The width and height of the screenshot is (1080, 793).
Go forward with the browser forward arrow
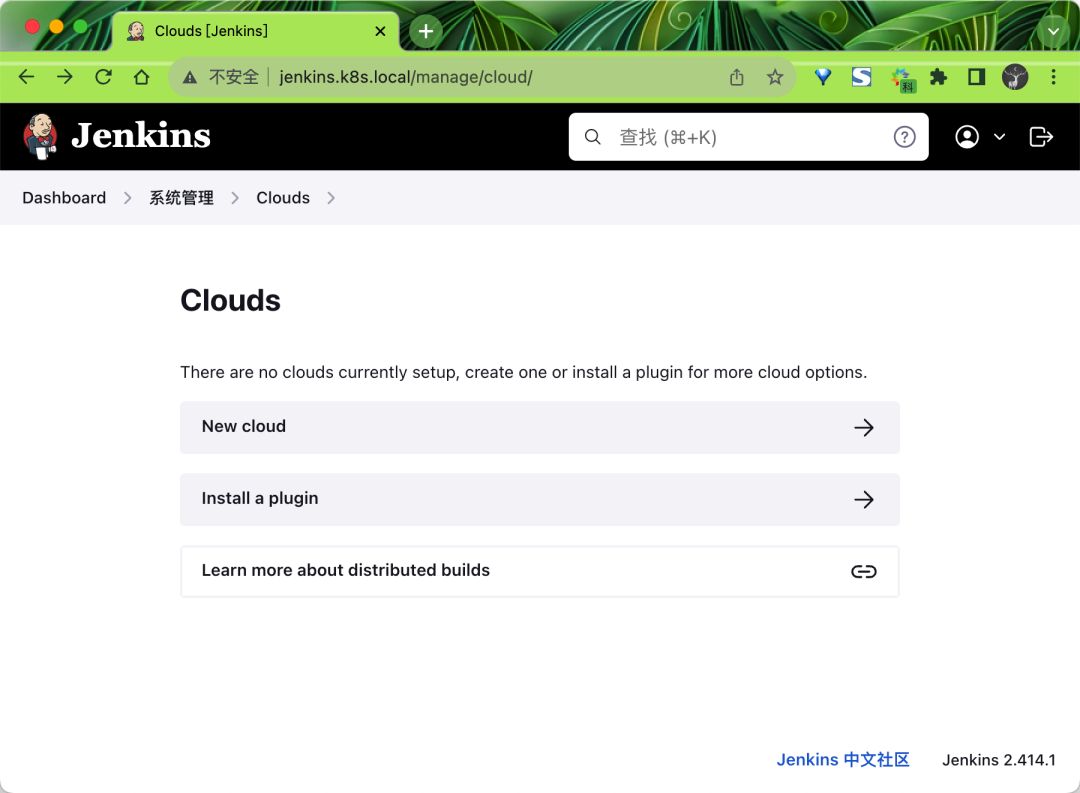pyautogui.click(x=65, y=77)
